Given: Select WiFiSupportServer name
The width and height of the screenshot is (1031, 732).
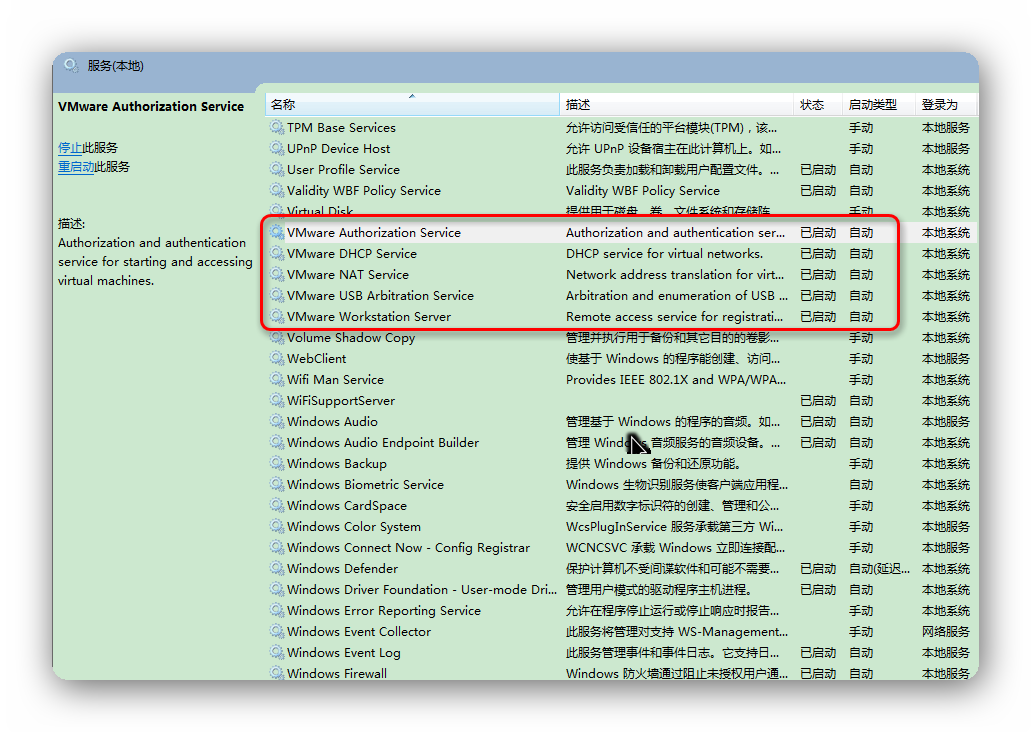Looking at the screenshot, I should point(341,401).
